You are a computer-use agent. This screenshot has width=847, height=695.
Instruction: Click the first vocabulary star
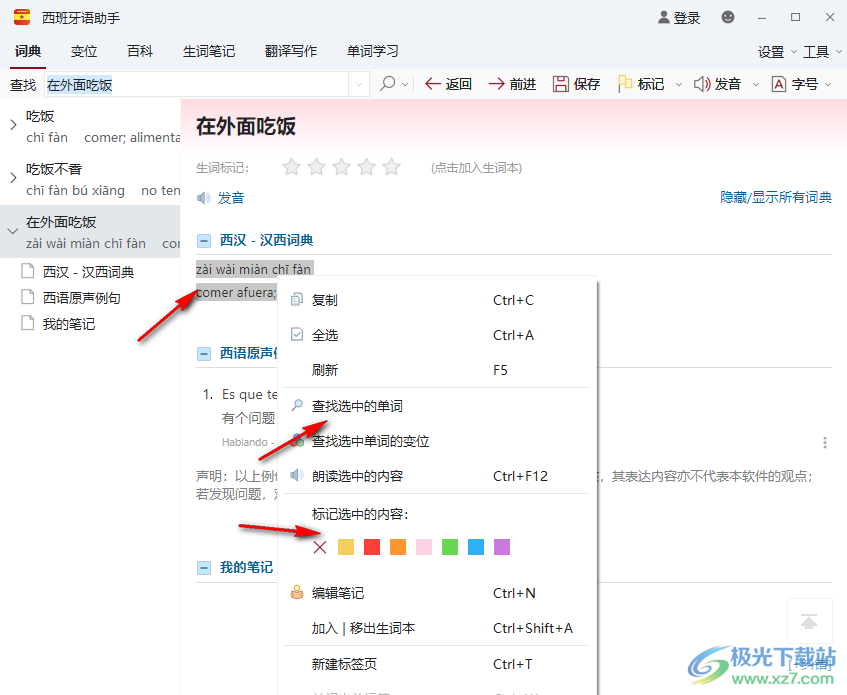click(x=291, y=167)
